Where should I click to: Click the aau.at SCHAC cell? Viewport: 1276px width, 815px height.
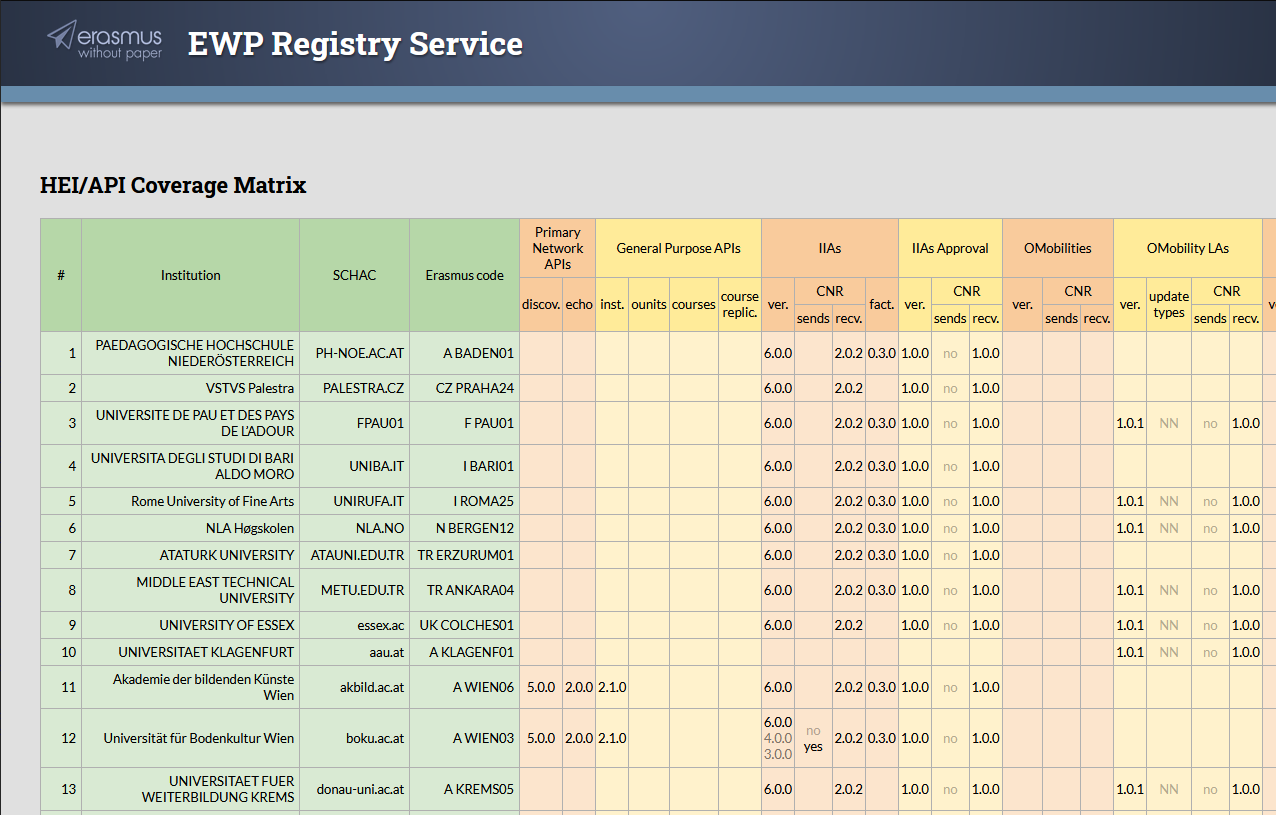[354, 652]
